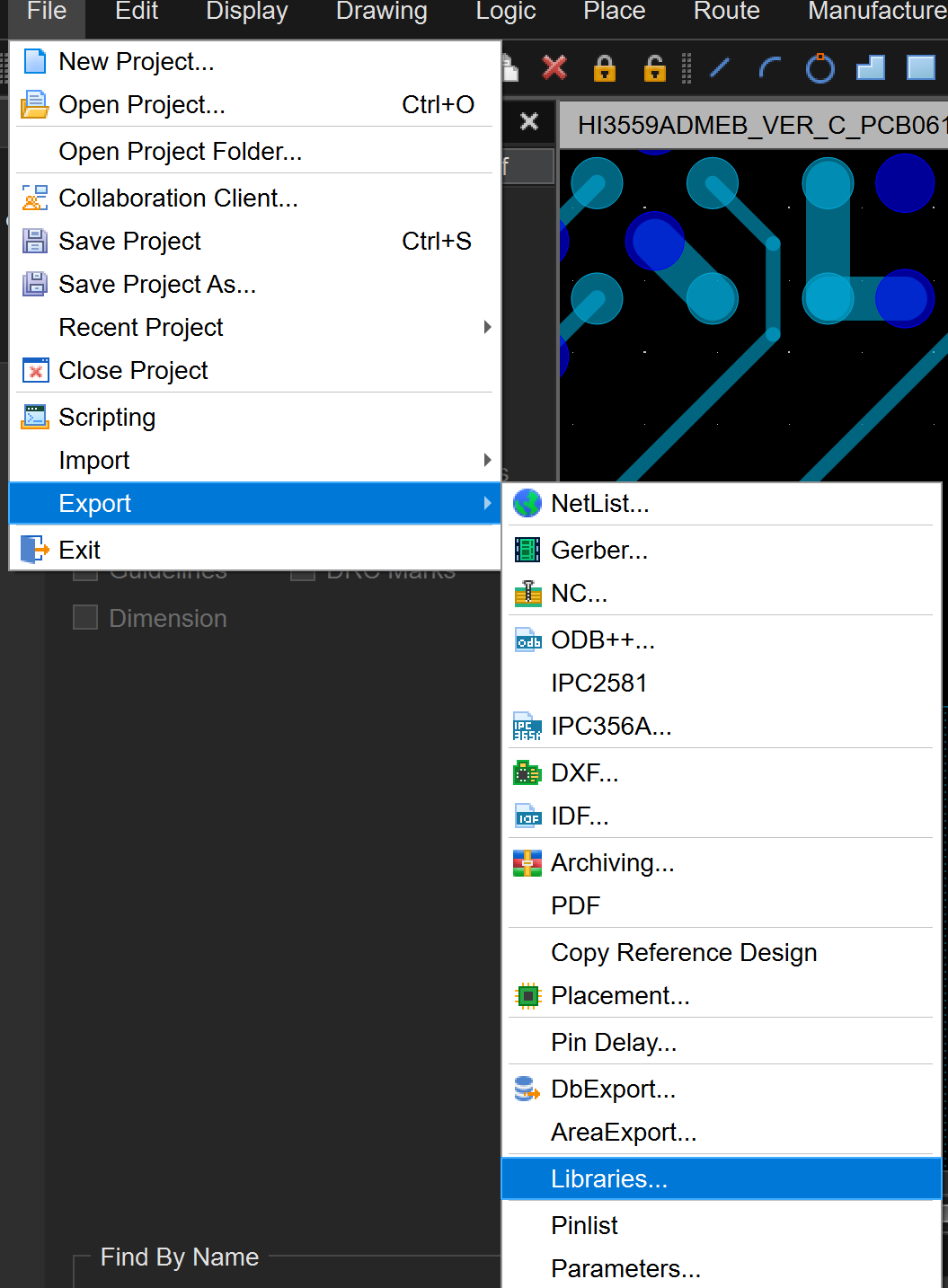This screenshot has height=1288, width=948.
Task: Click Exit in File menu
Action: [79, 550]
